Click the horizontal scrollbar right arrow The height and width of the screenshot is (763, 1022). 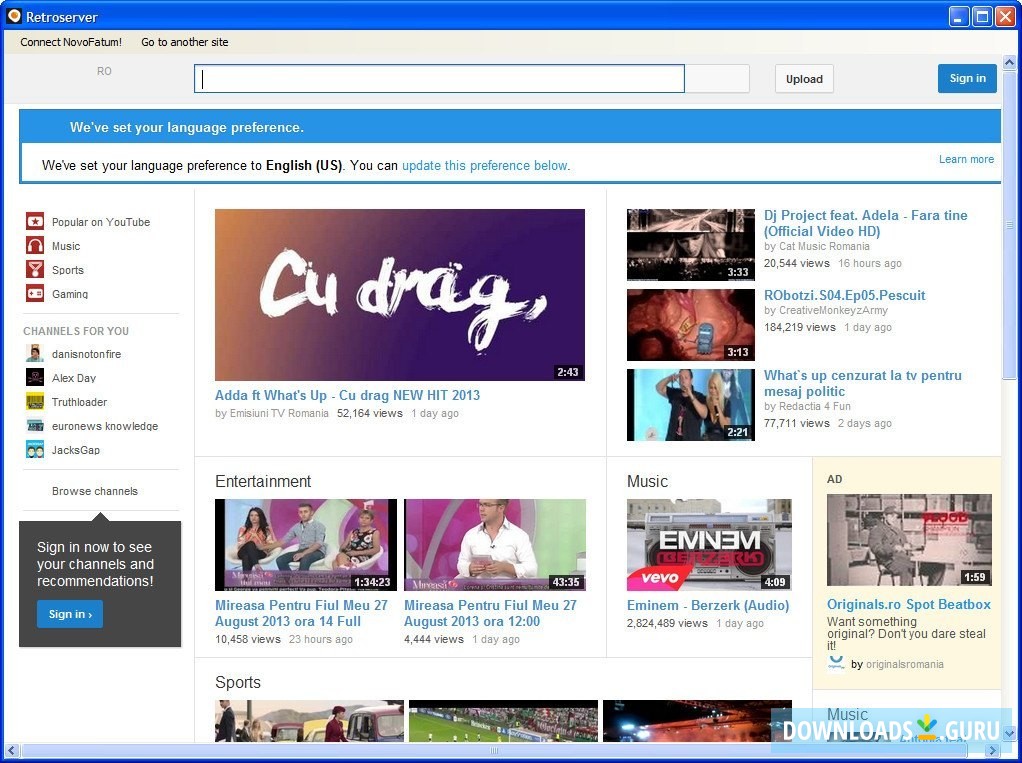[993, 751]
